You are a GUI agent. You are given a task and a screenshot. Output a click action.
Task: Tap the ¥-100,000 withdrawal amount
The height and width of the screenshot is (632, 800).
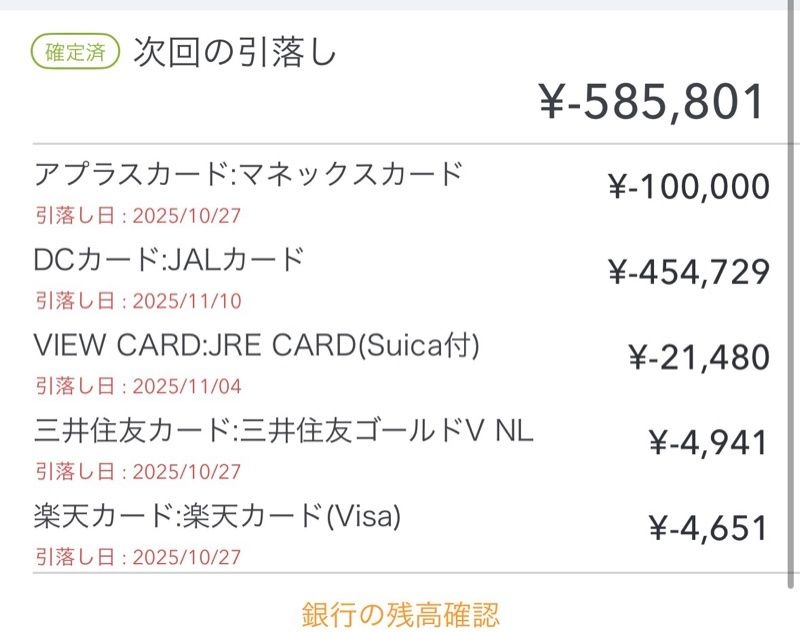689,186
